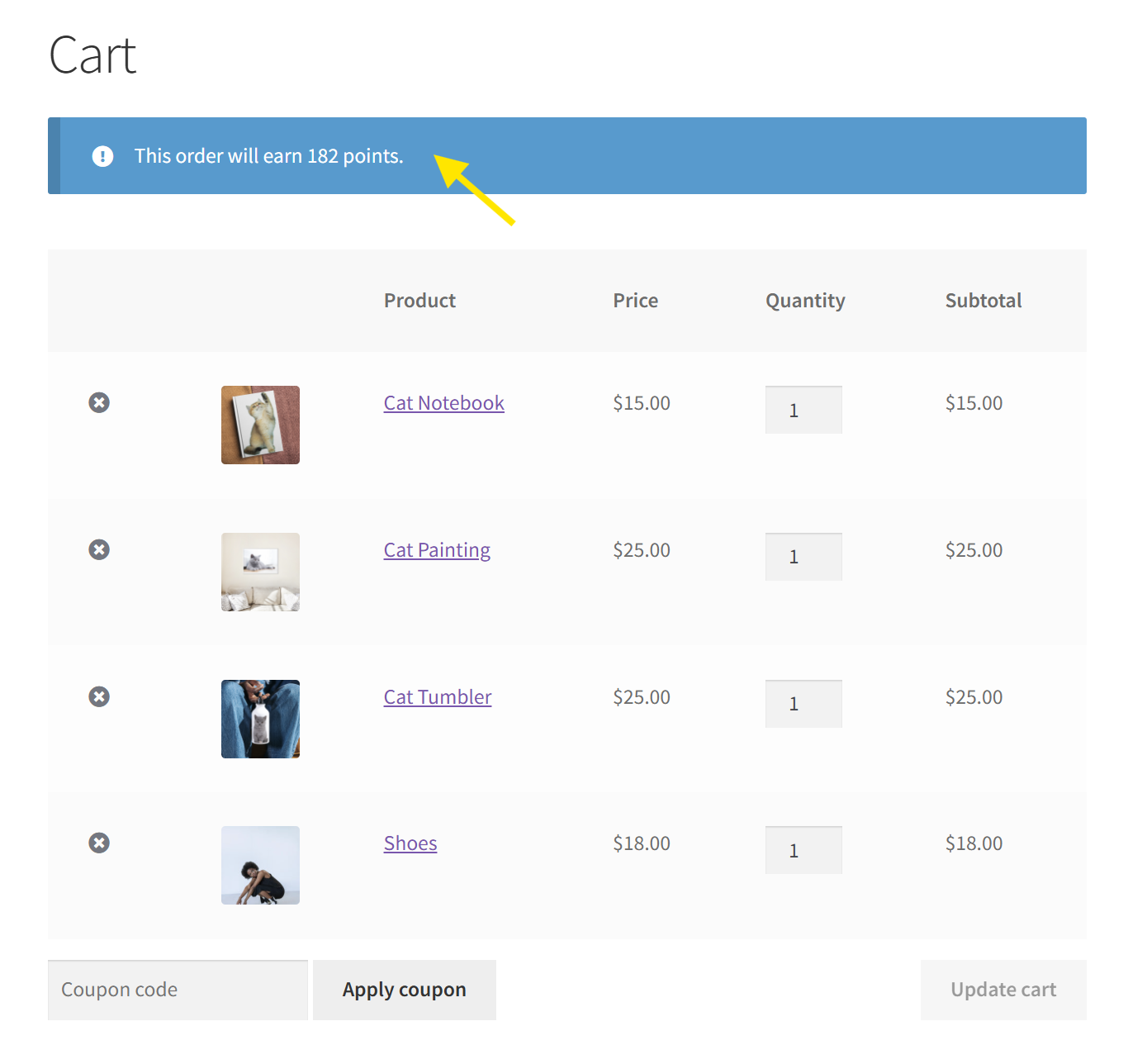Remove Shoes from the cart
Image resolution: width=1128 pixels, height=1064 pixels.
tap(99, 843)
